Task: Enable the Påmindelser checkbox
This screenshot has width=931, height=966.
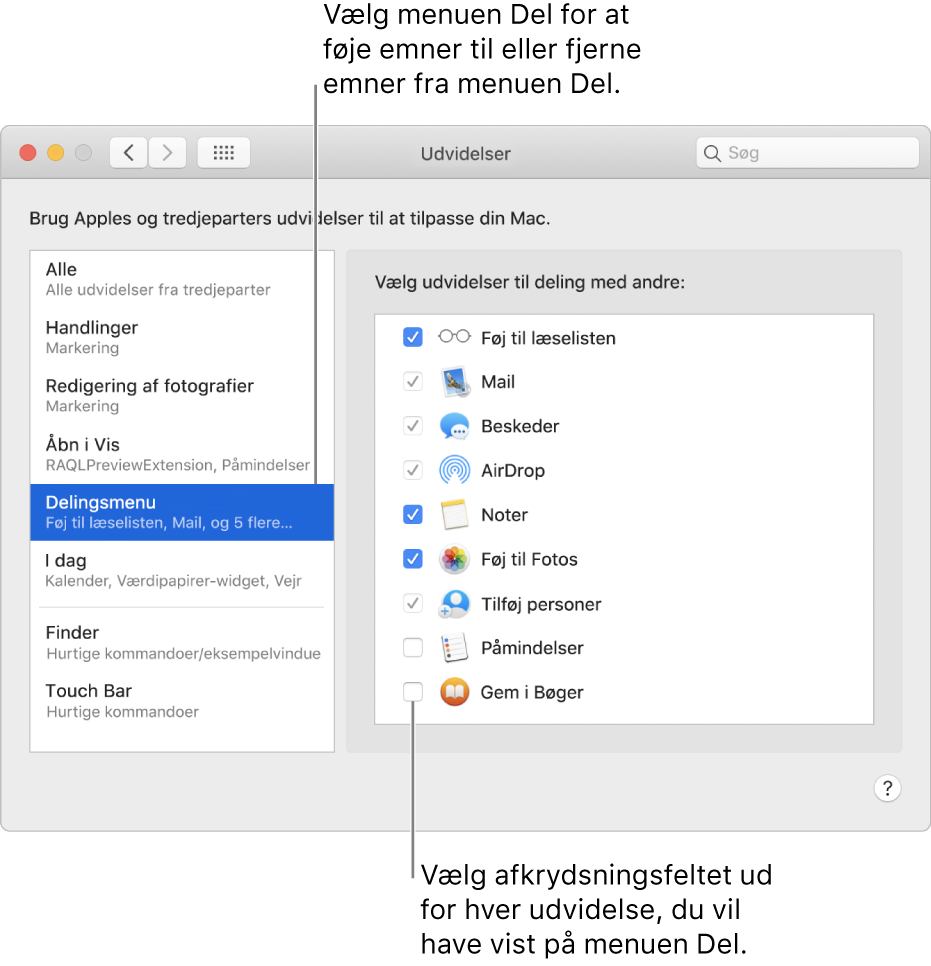Action: (x=413, y=648)
